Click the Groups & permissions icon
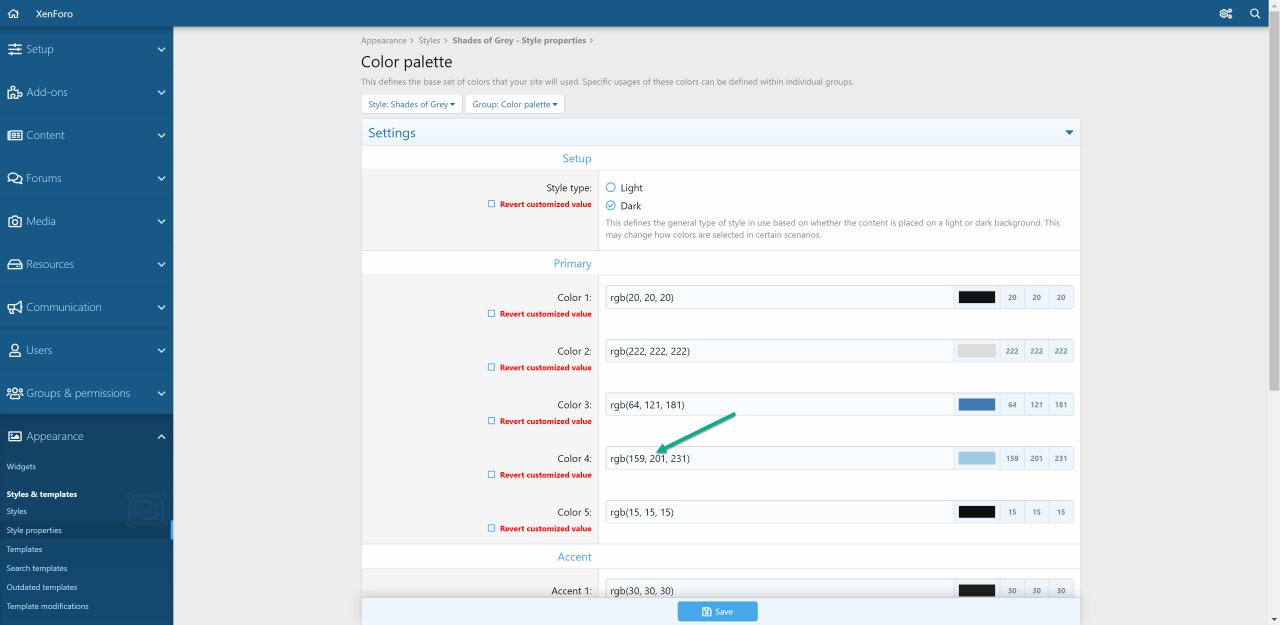The width and height of the screenshot is (1280, 625). click(x=15, y=393)
